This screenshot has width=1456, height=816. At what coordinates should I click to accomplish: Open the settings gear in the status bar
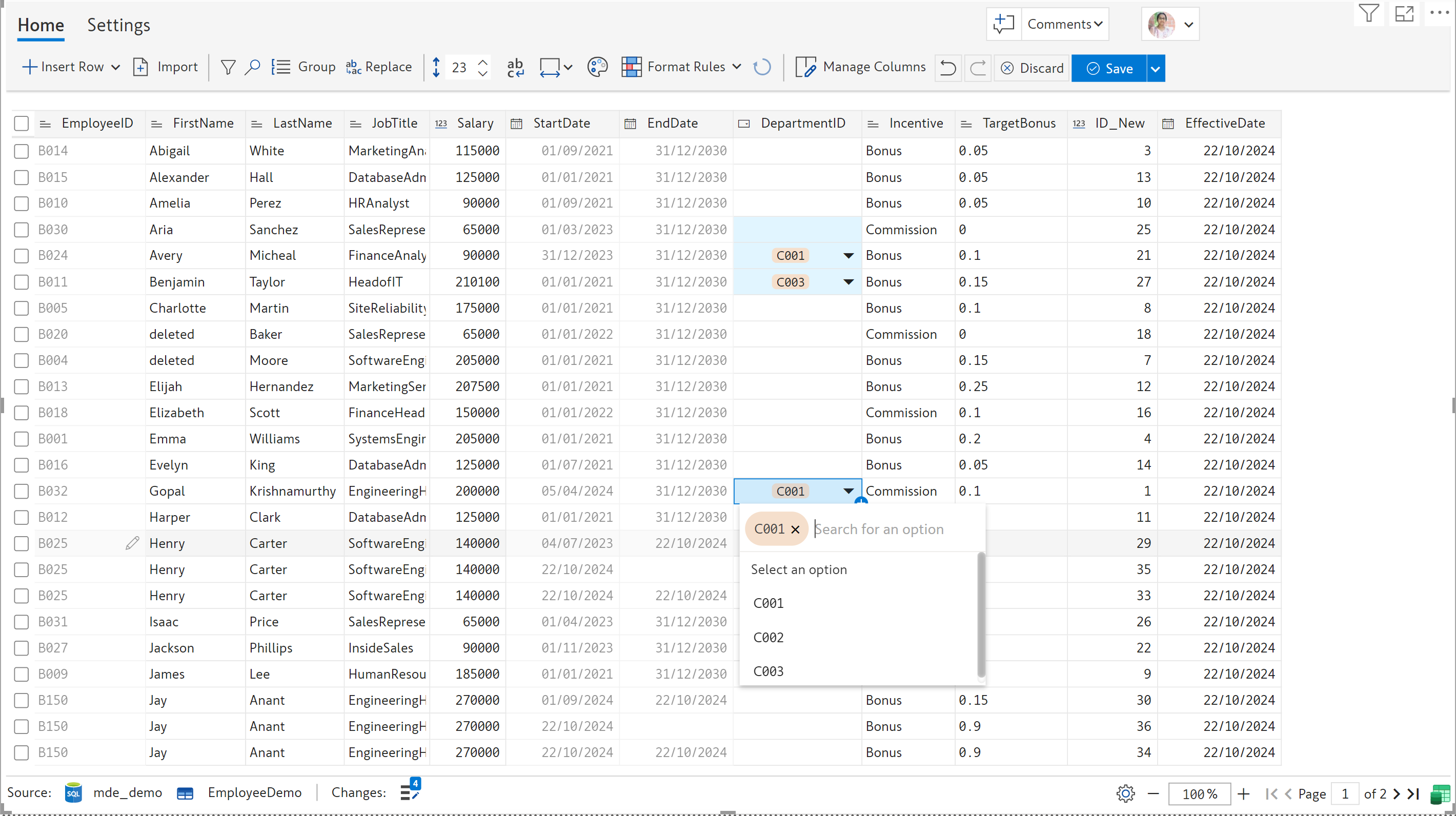pyautogui.click(x=1125, y=793)
